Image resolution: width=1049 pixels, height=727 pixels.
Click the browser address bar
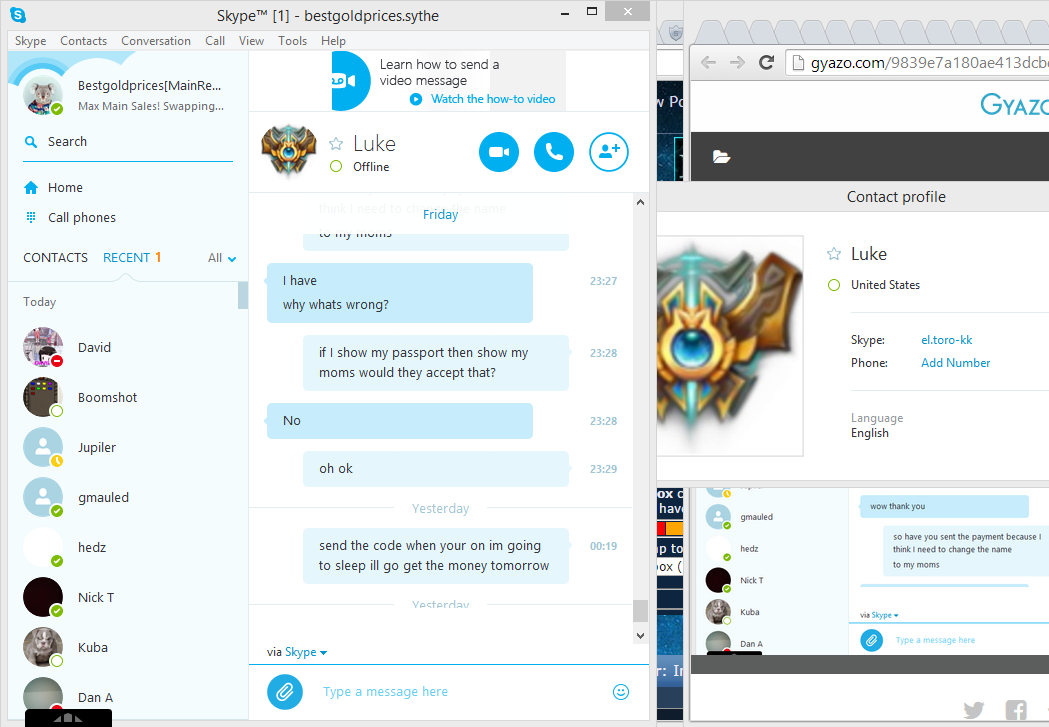pos(917,63)
